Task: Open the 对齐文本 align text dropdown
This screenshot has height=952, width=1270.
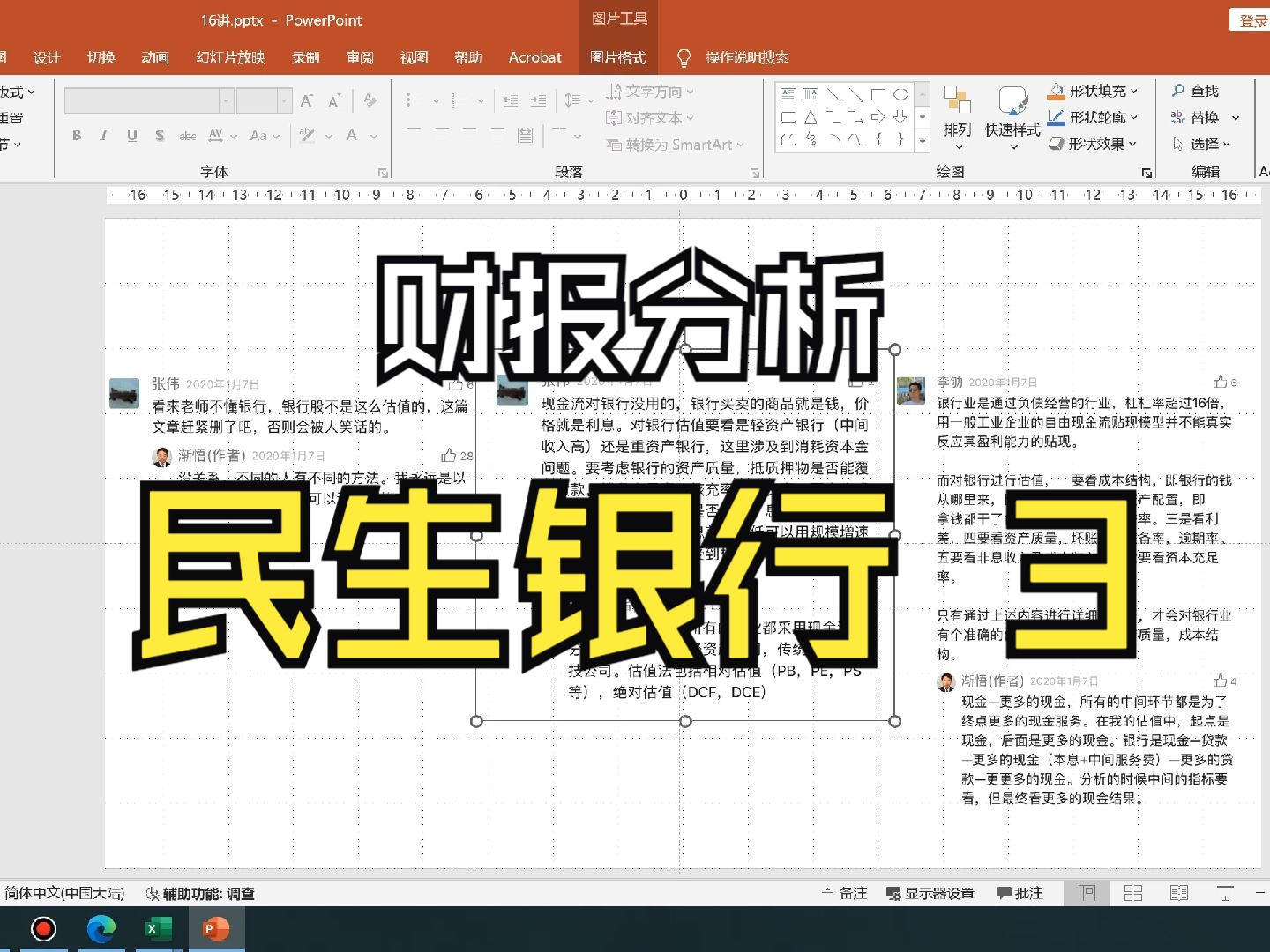Action: 650,118
